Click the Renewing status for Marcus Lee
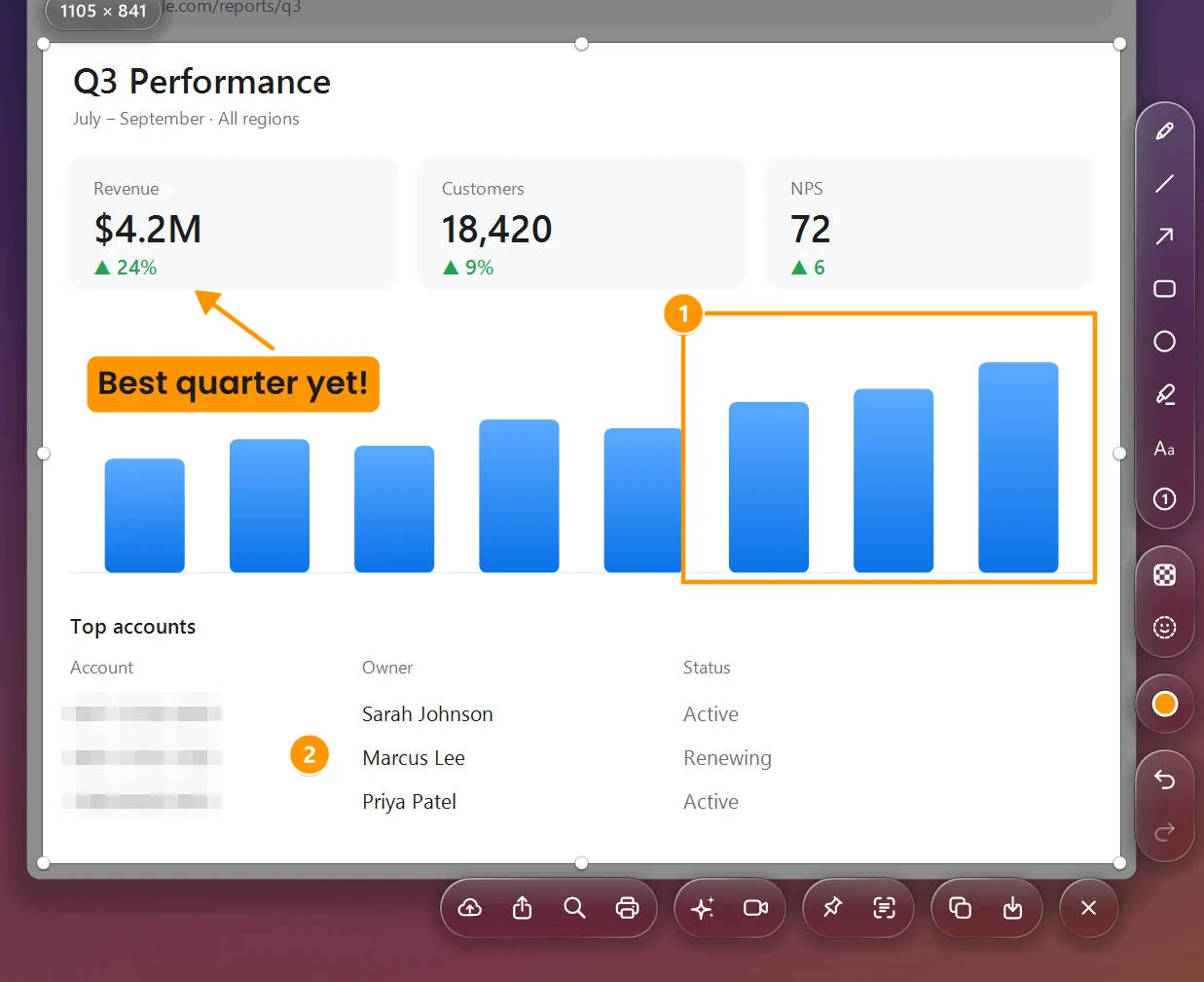Viewport: 1204px width, 982px height. (728, 758)
